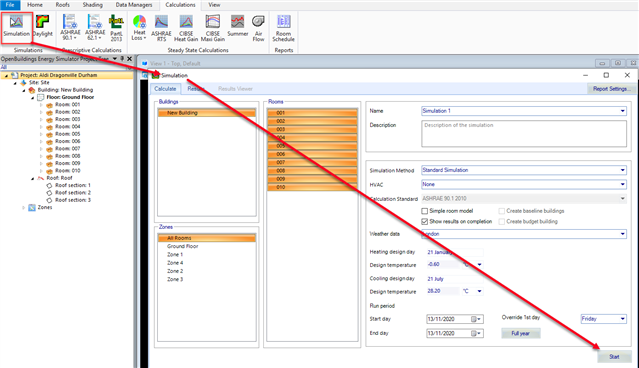This screenshot has height=368, width=639.
Task: Run the ASHRAE RTS calculation
Action: coord(161,28)
